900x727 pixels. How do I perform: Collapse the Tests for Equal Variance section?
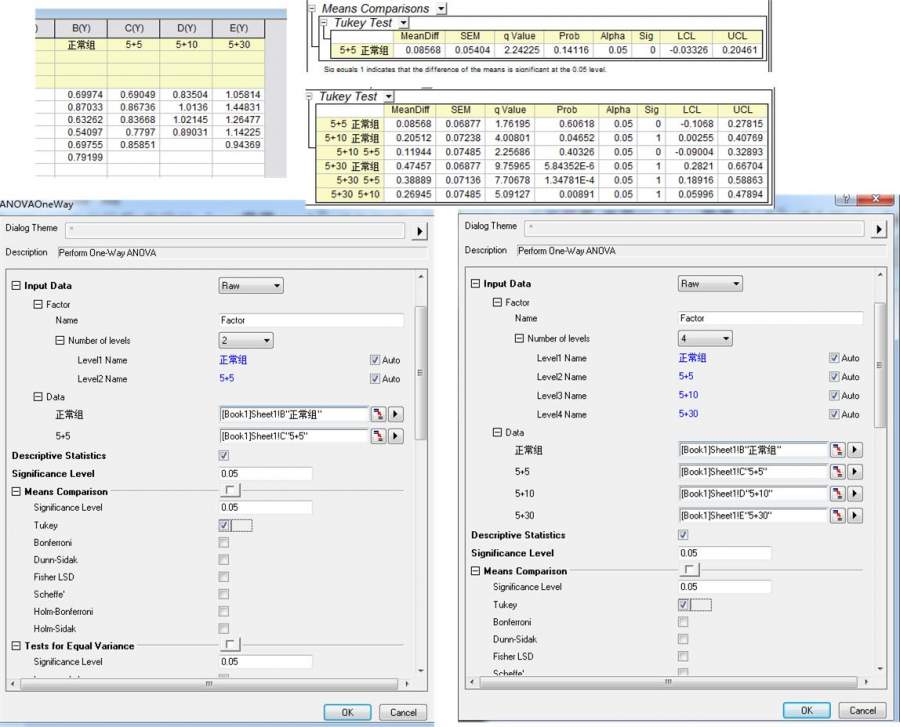(x=16, y=646)
